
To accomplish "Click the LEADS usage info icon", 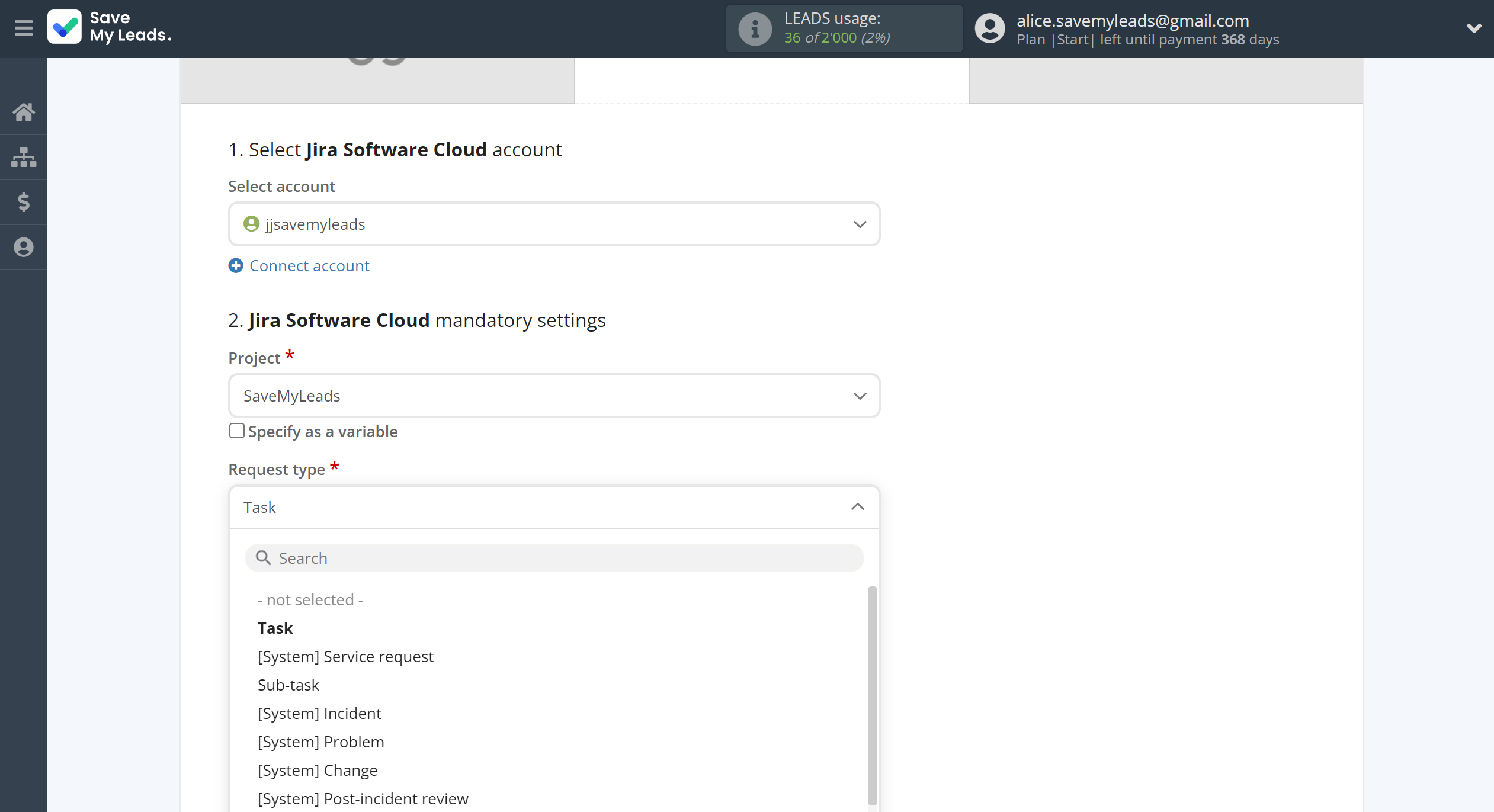I will tap(755, 28).
